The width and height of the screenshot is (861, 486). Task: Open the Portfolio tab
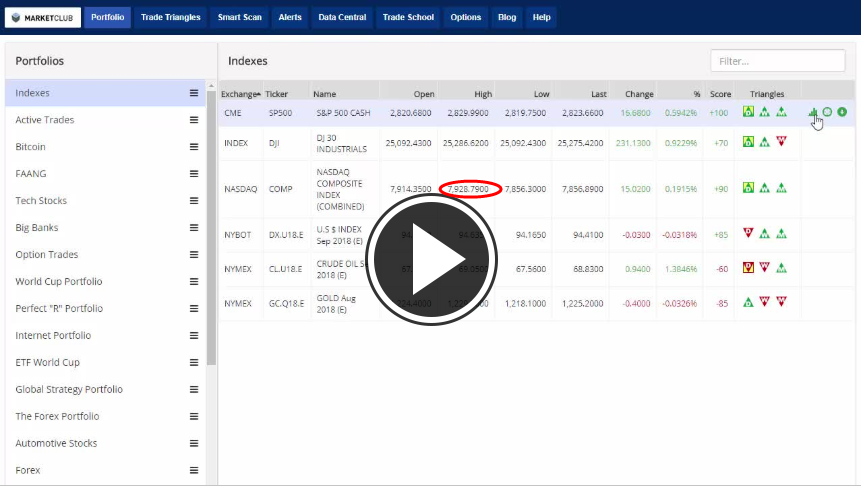click(108, 18)
